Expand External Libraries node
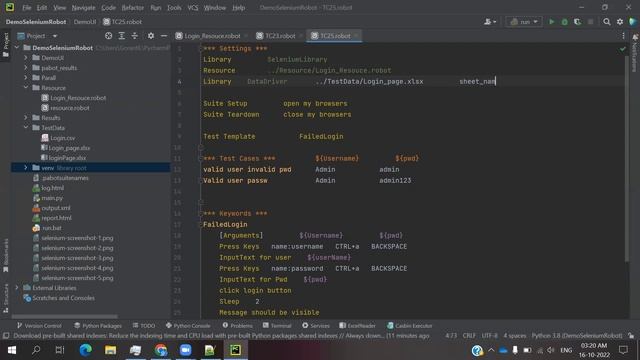640x360 pixels. click(17, 288)
